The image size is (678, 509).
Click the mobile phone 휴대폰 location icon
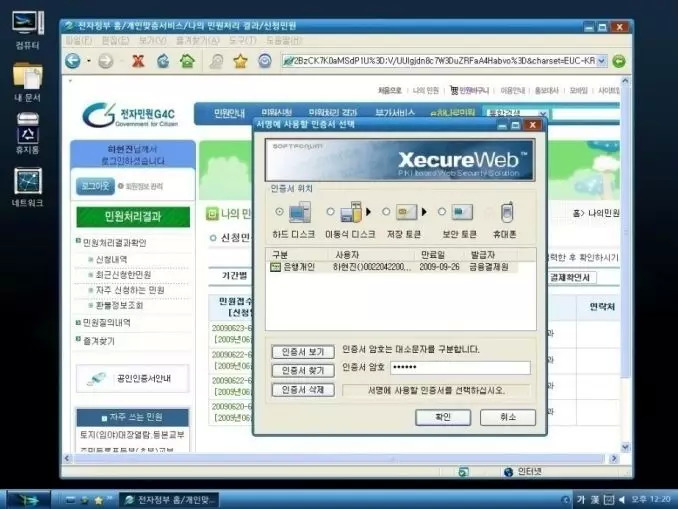[x=506, y=212]
